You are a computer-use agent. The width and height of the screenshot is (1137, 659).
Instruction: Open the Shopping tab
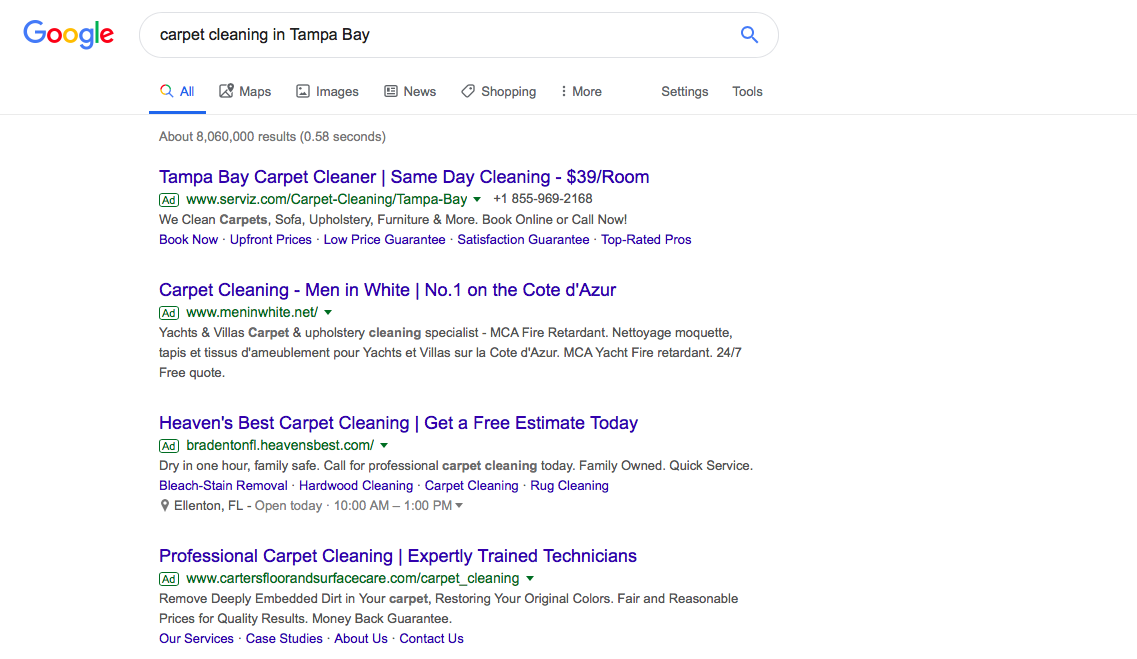point(499,91)
